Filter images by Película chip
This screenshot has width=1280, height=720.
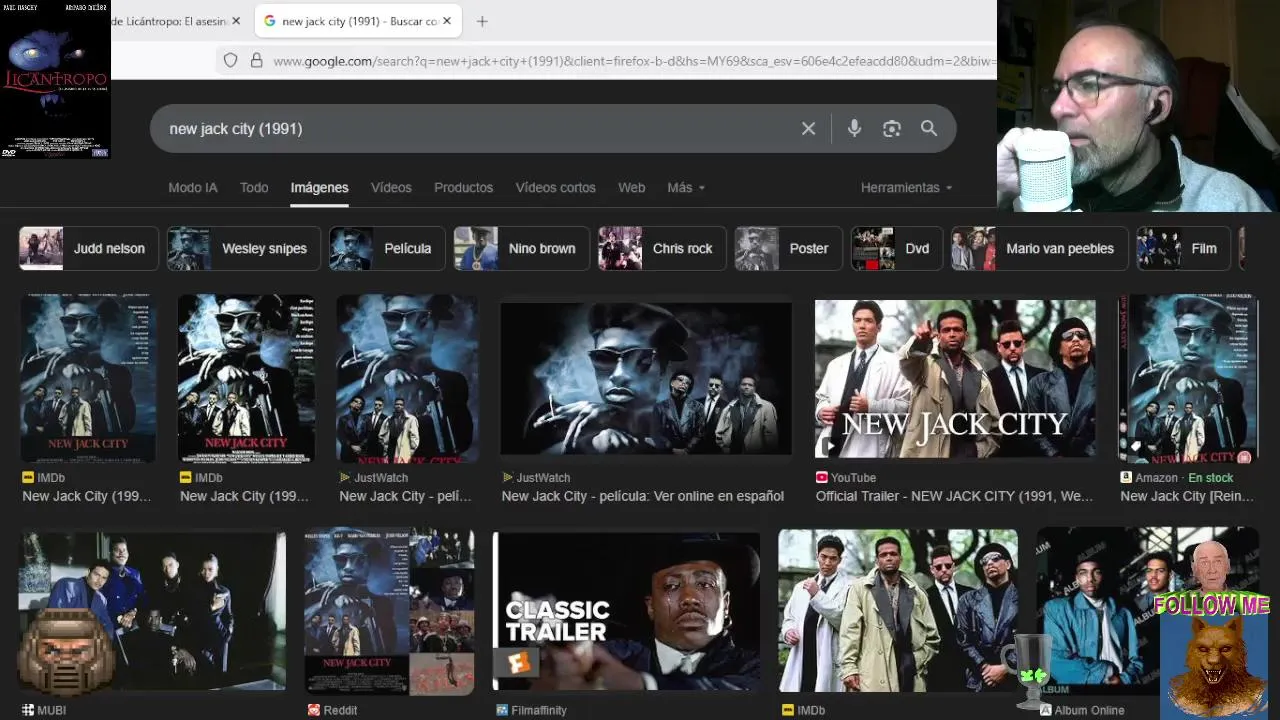click(387, 248)
